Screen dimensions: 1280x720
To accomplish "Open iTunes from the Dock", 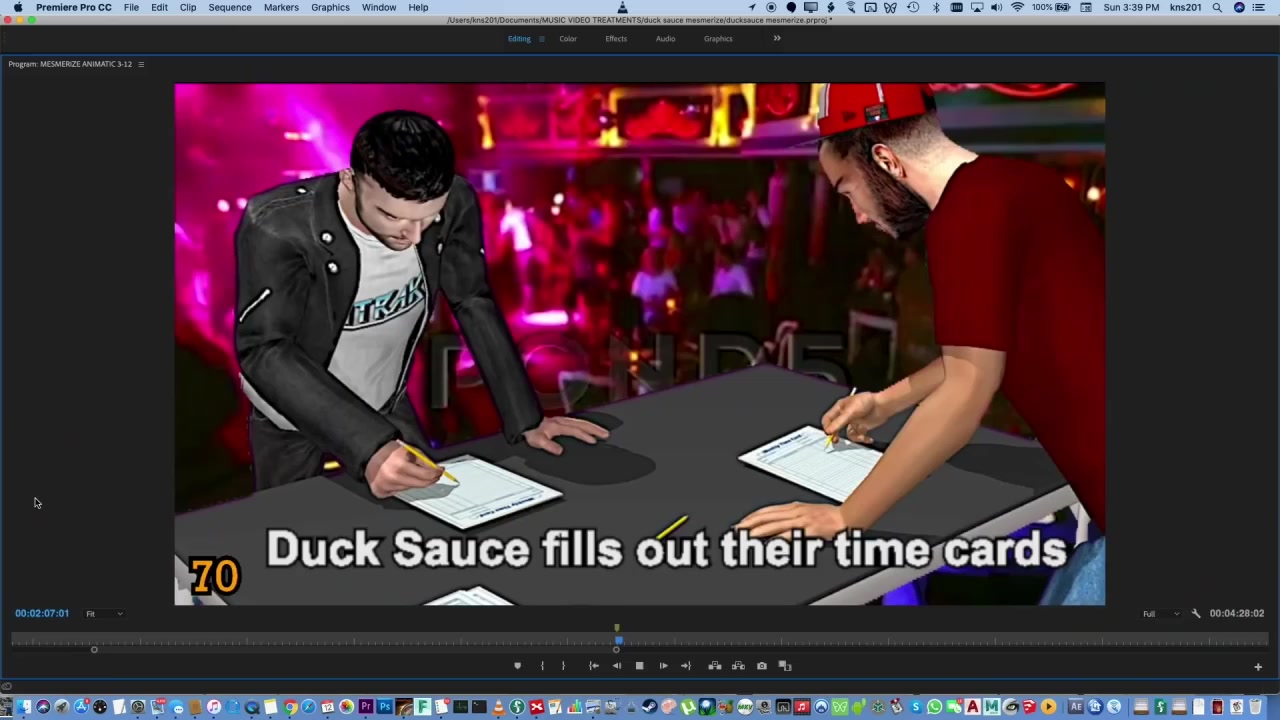I will 213,707.
